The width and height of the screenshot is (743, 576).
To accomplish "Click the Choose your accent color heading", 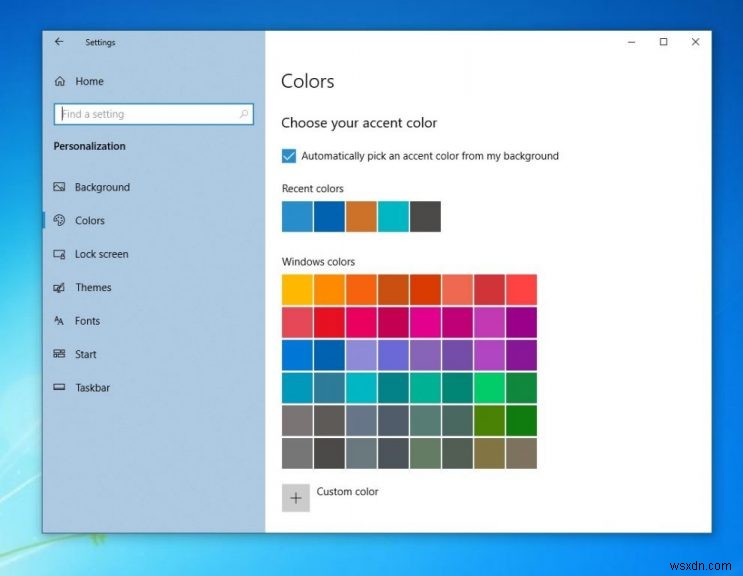I will coord(359,123).
